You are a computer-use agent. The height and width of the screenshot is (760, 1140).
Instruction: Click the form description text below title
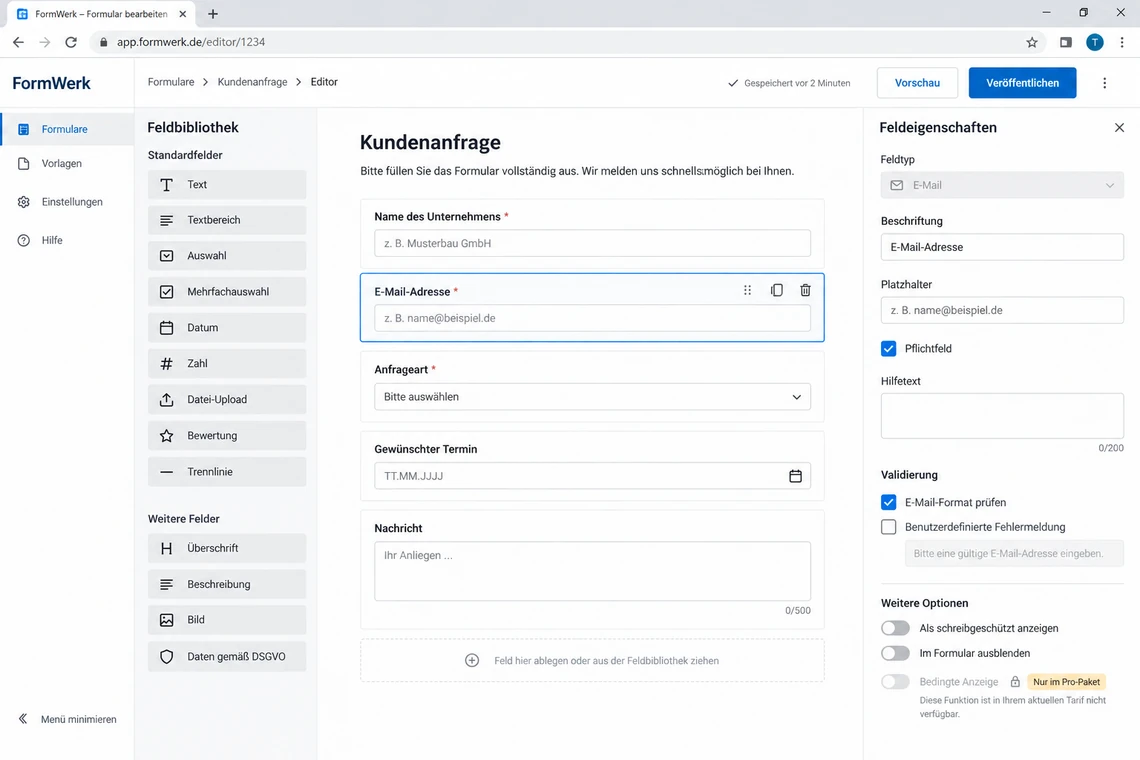[x=577, y=172]
